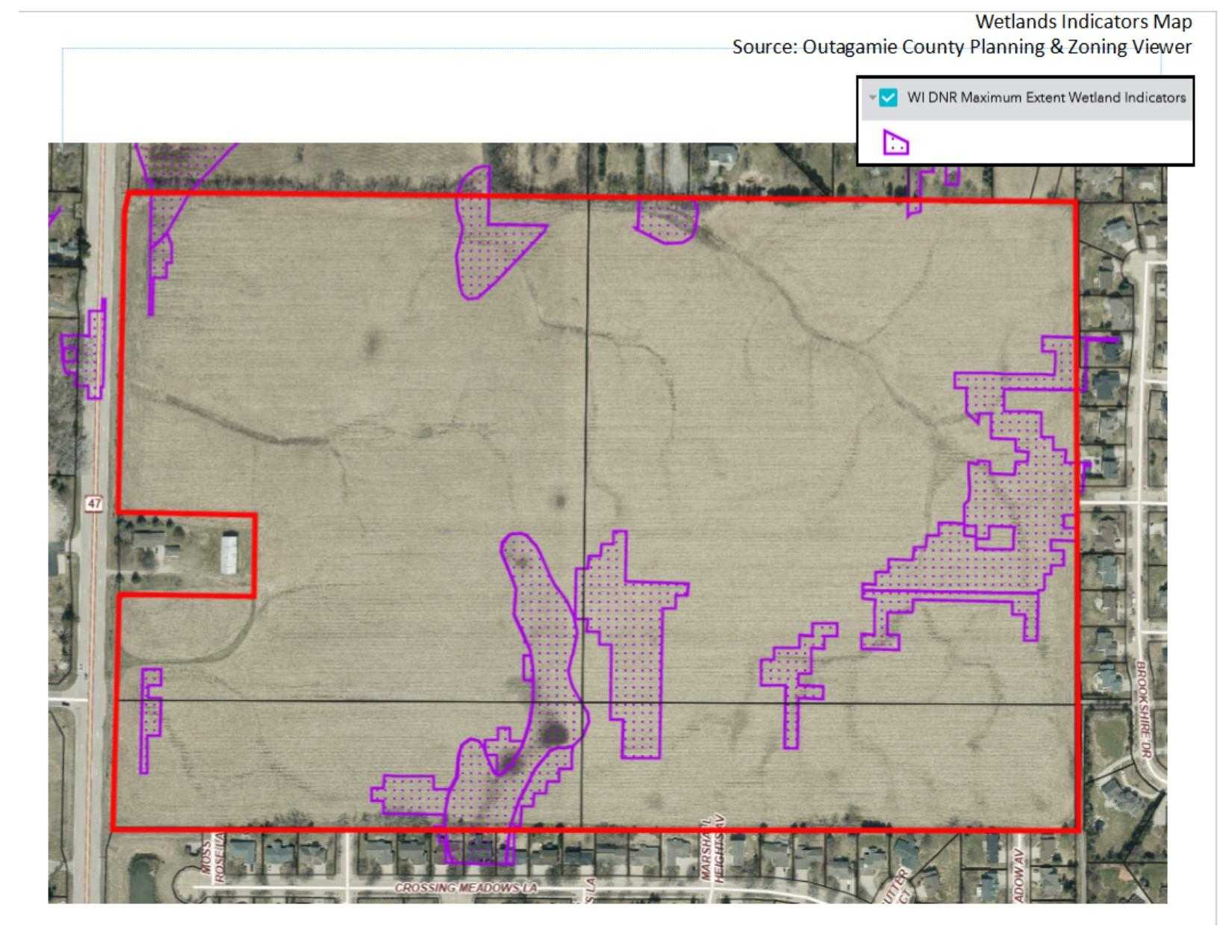The height and width of the screenshot is (952, 1232).
Task: Click the small wetland polygon at top right of center
Action: [666, 220]
